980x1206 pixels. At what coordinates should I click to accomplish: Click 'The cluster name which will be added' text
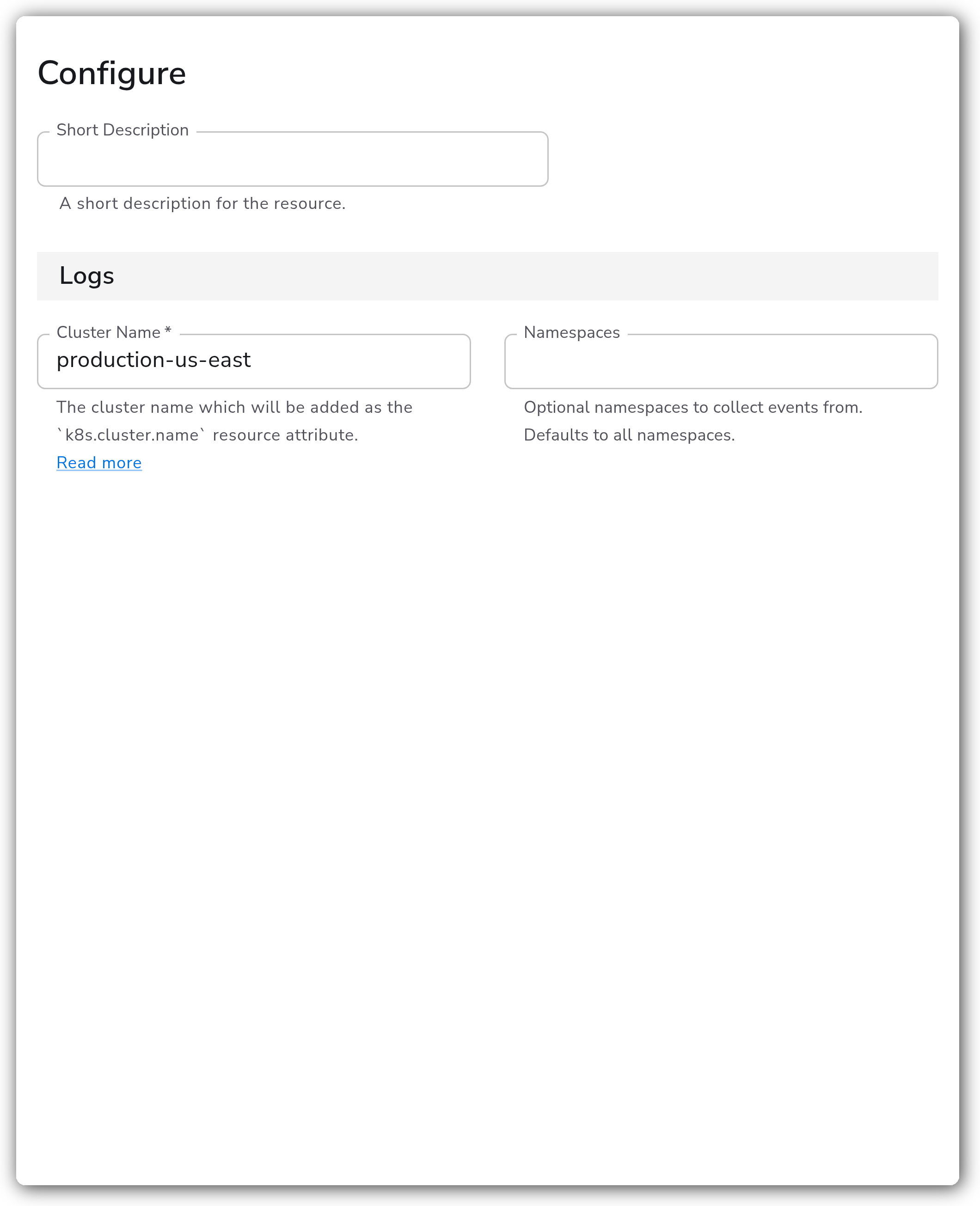(208, 407)
